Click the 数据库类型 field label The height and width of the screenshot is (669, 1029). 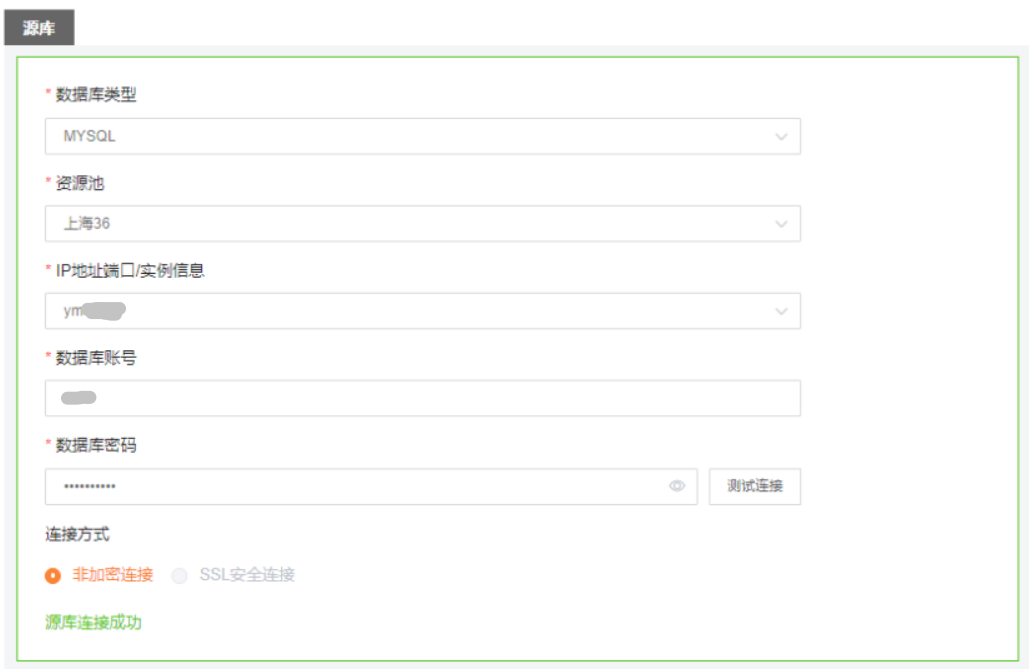(x=96, y=95)
